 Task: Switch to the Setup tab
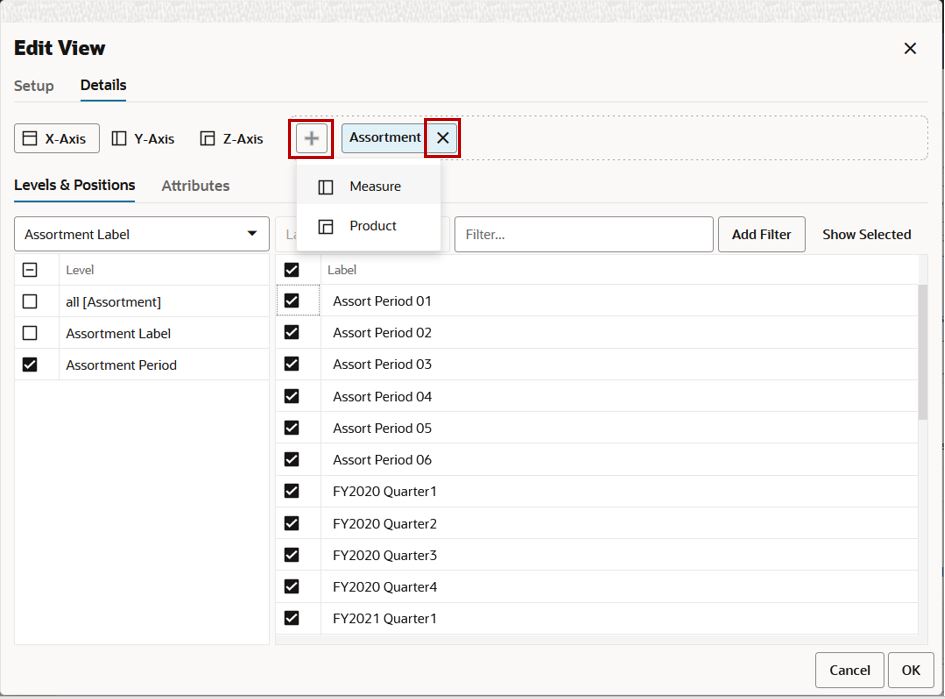tap(34, 86)
